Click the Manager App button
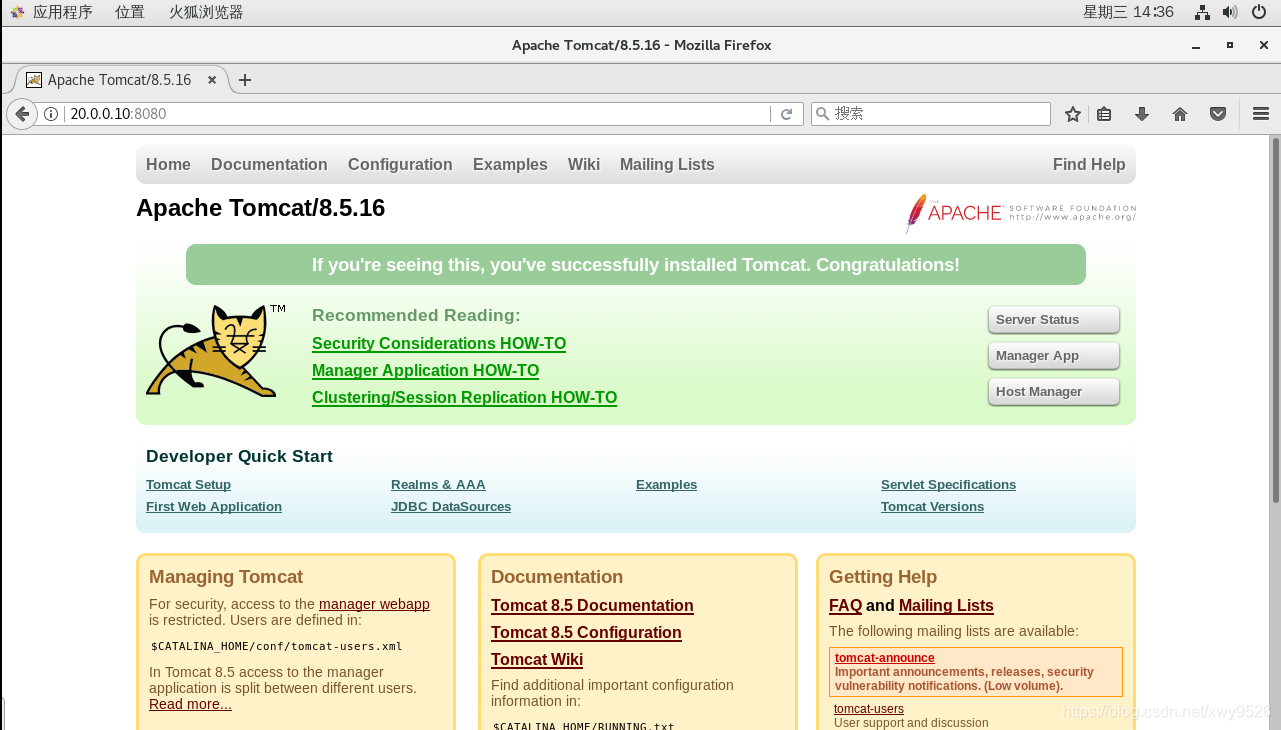1281x730 pixels. point(1053,356)
